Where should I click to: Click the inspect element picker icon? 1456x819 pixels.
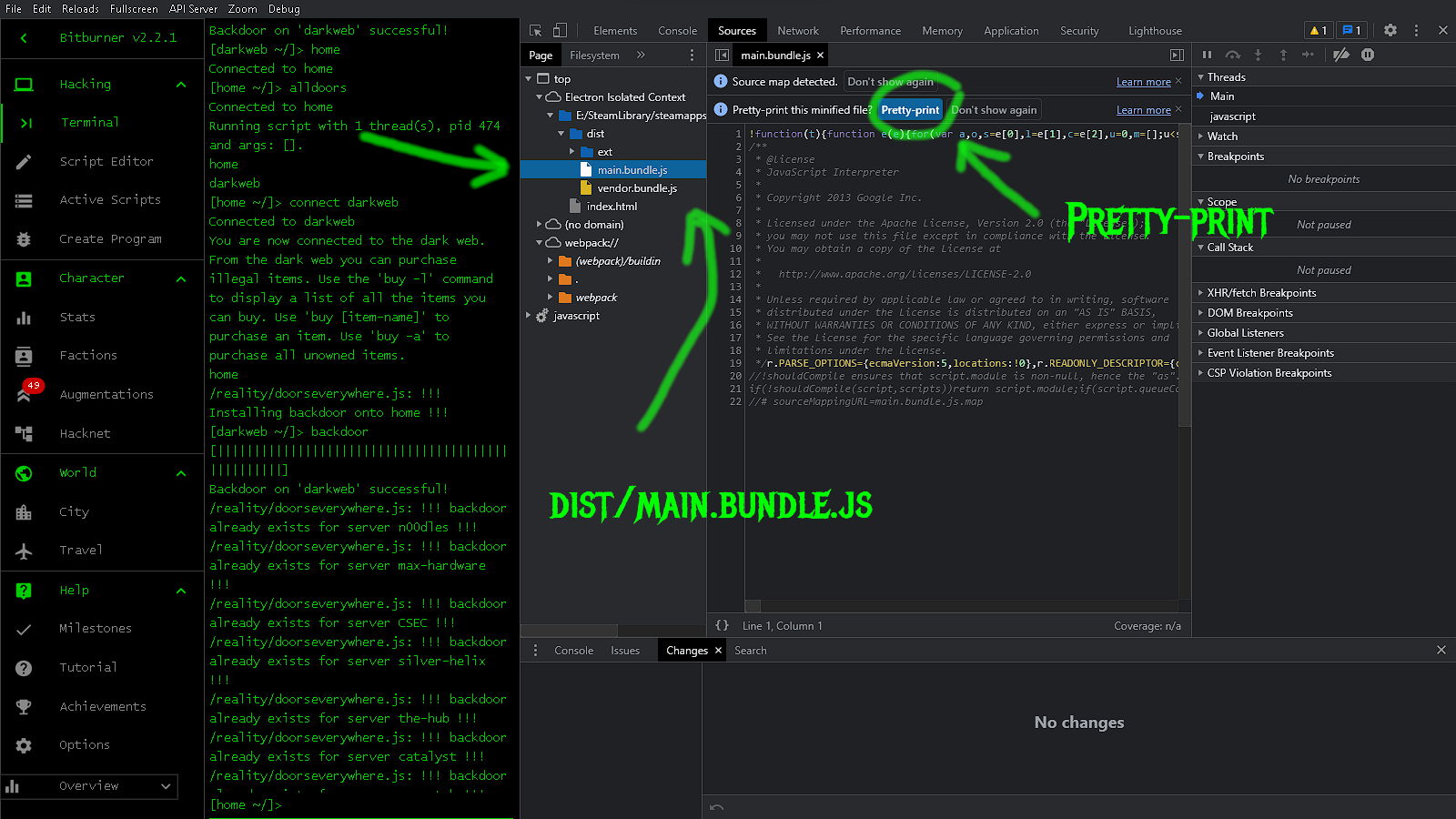(x=535, y=30)
